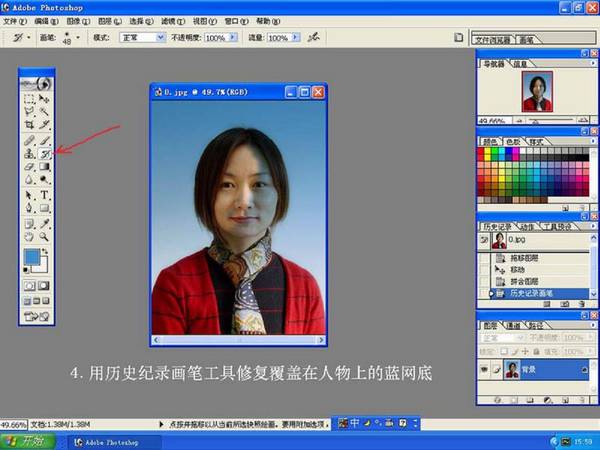The height and width of the screenshot is (450, 600).
Task: Click Adobe Photoshop taskbar button
Action: tap(114, 442)
